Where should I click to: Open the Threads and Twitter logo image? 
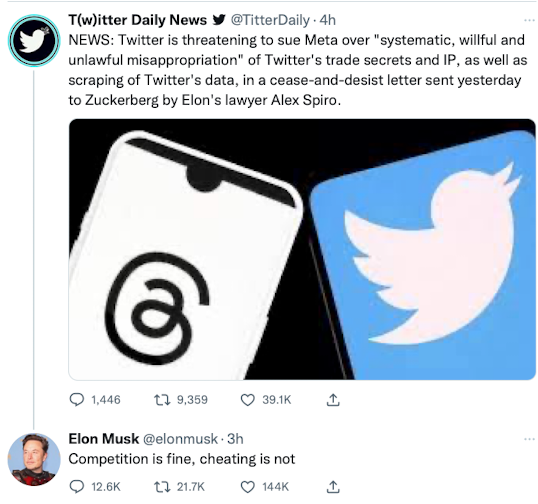(x=302, y=249)
